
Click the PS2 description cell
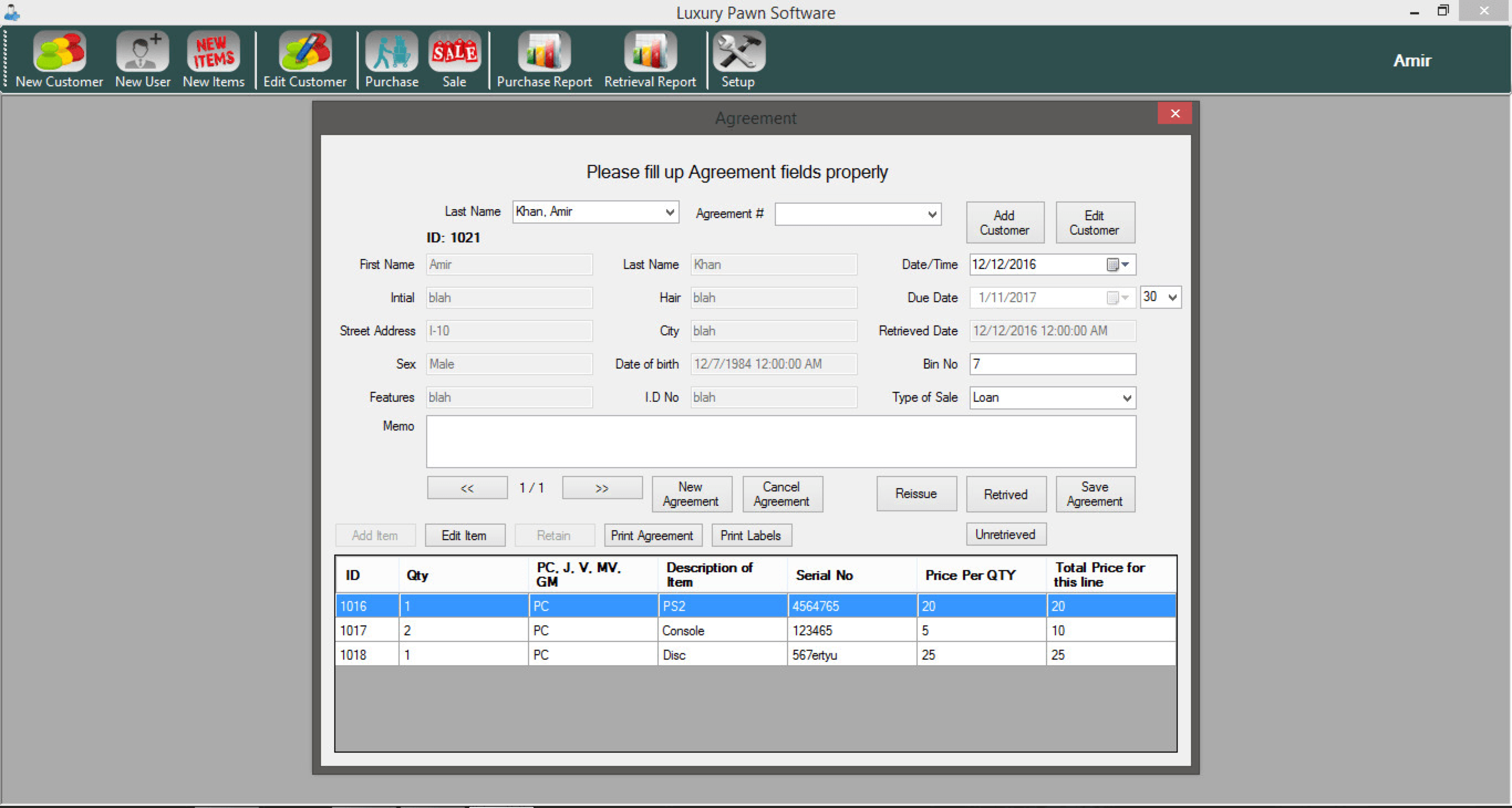tap(723, 605)
